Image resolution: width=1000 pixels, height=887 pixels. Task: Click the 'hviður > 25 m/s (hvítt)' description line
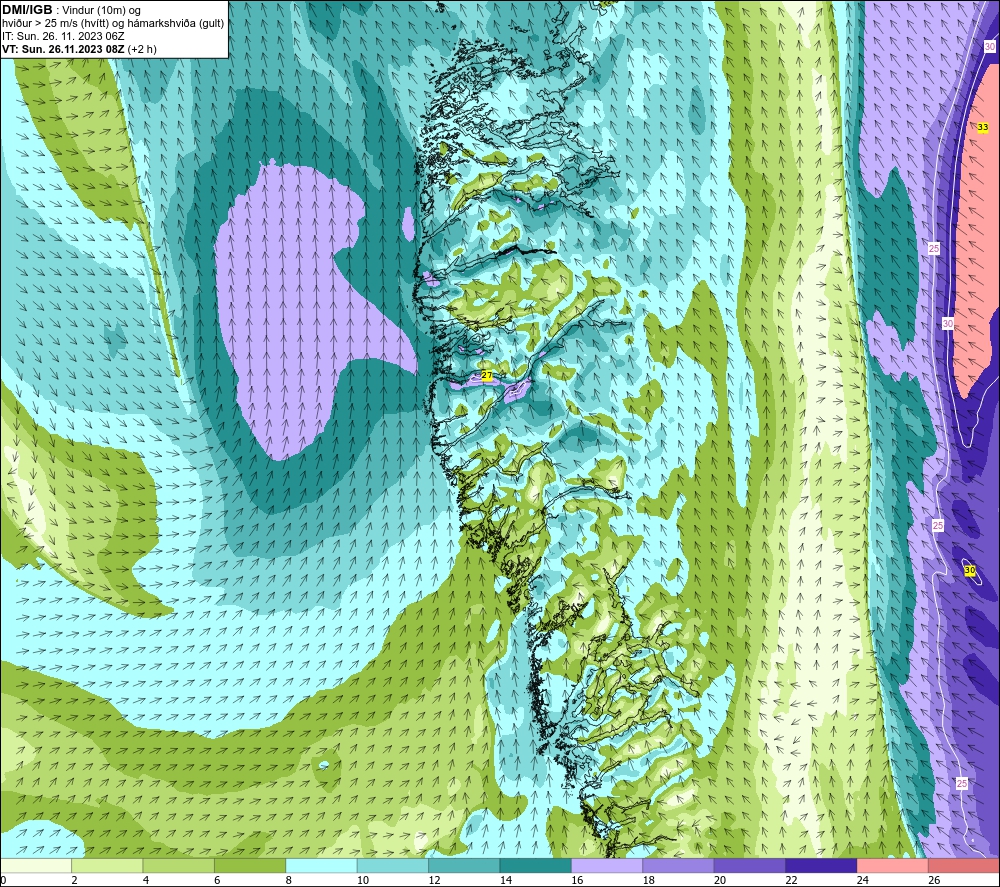point(57,23)
